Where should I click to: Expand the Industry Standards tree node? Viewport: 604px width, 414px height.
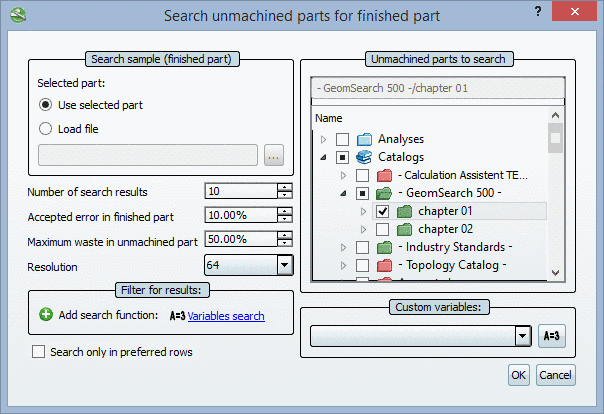344,247
